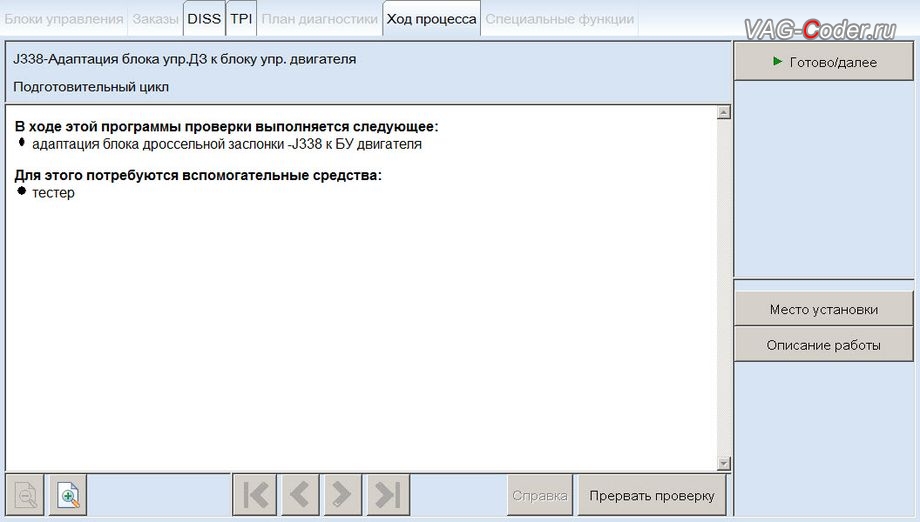Click heading В ходе этой программы проверки
This screenshot has width=920, height=522.
[226, 126]
